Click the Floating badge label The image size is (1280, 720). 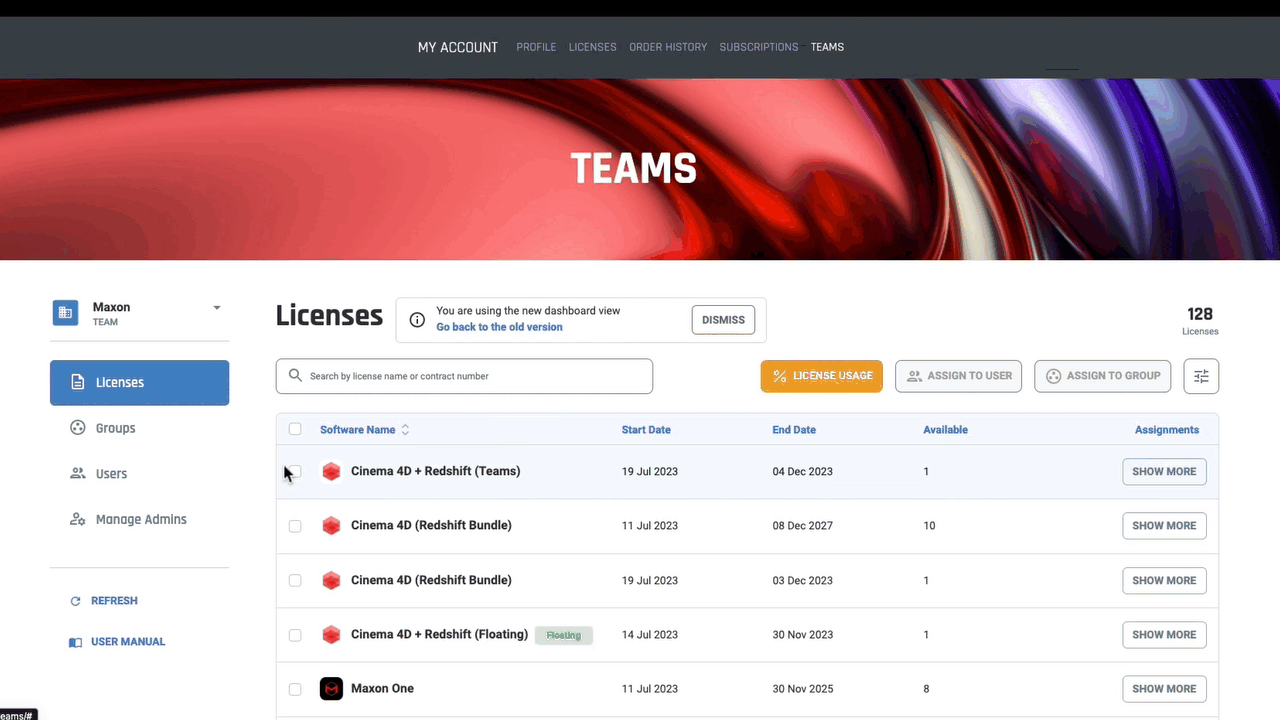(x=564, y=635)
